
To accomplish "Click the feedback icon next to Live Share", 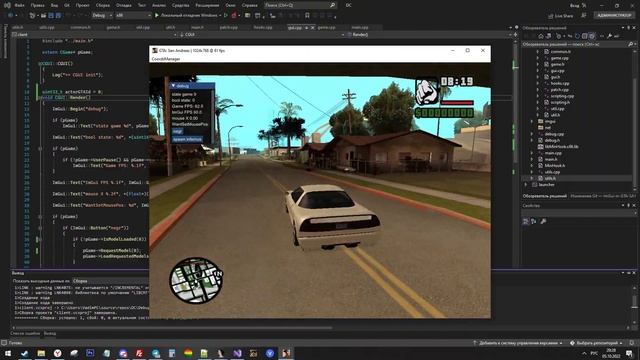I will pos(584,16).
